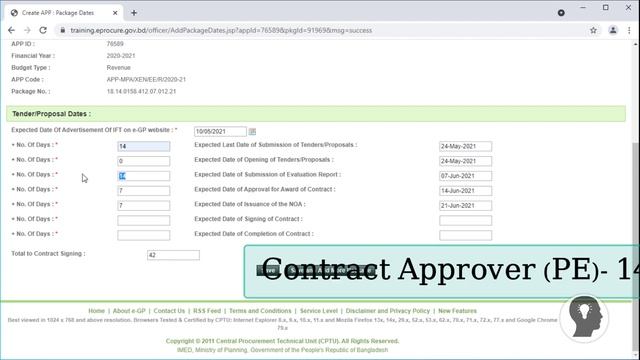Viewport: 640px width, 360px height.
Task: Open RSS Feed footer link
Action: [x=207, y=311]
